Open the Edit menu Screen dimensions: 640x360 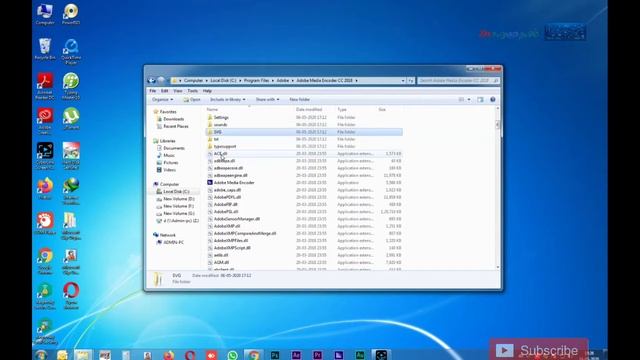point(164,91)
